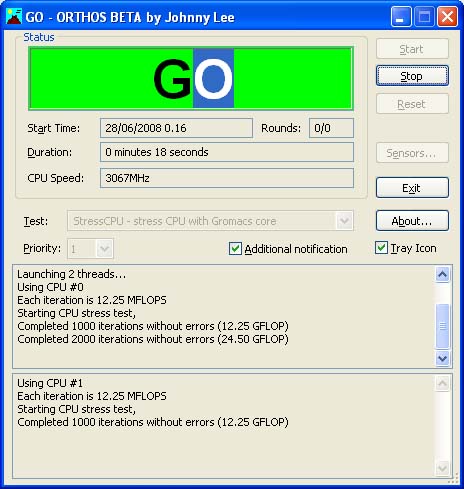The image size is (464, 489).
Task: Toggle the Additional notification checkbox
Action: pyautogui.click(x=235, y=249)
